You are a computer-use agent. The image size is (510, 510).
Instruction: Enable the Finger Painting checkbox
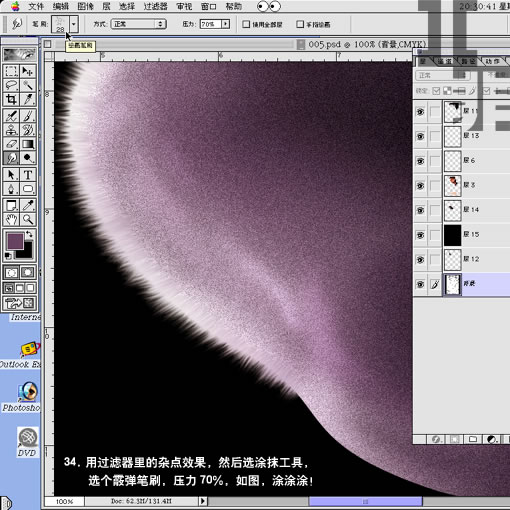click(300, 24)
